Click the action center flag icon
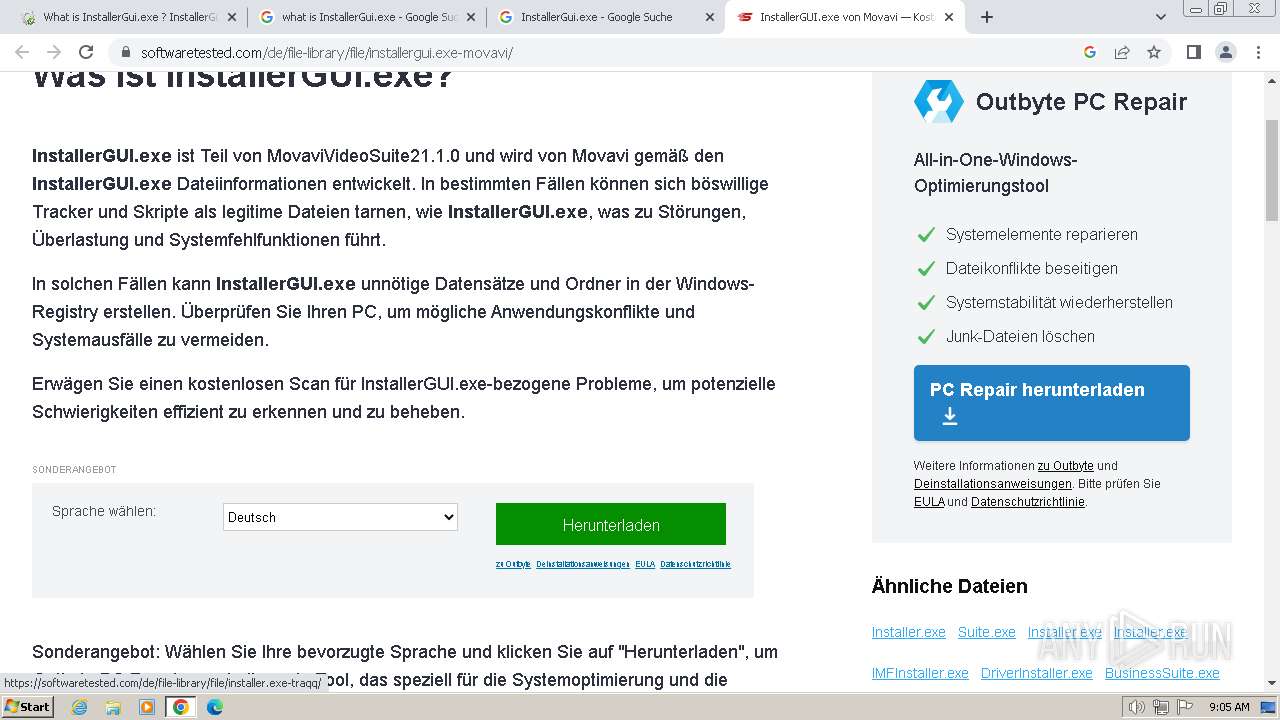The height and width of the screenshot is (720, 1280). tap(1185, 707)
